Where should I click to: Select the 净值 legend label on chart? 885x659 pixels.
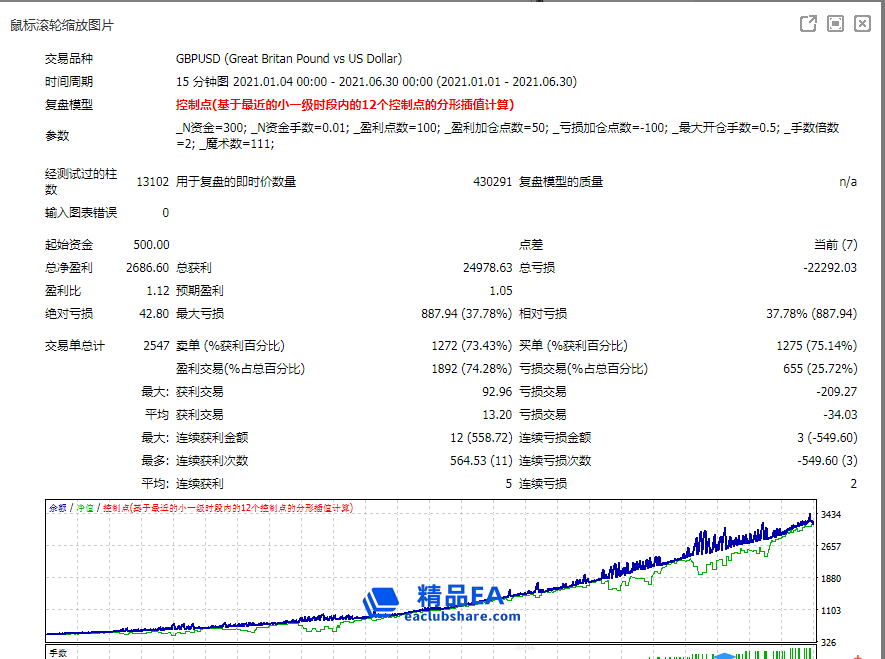84,508
